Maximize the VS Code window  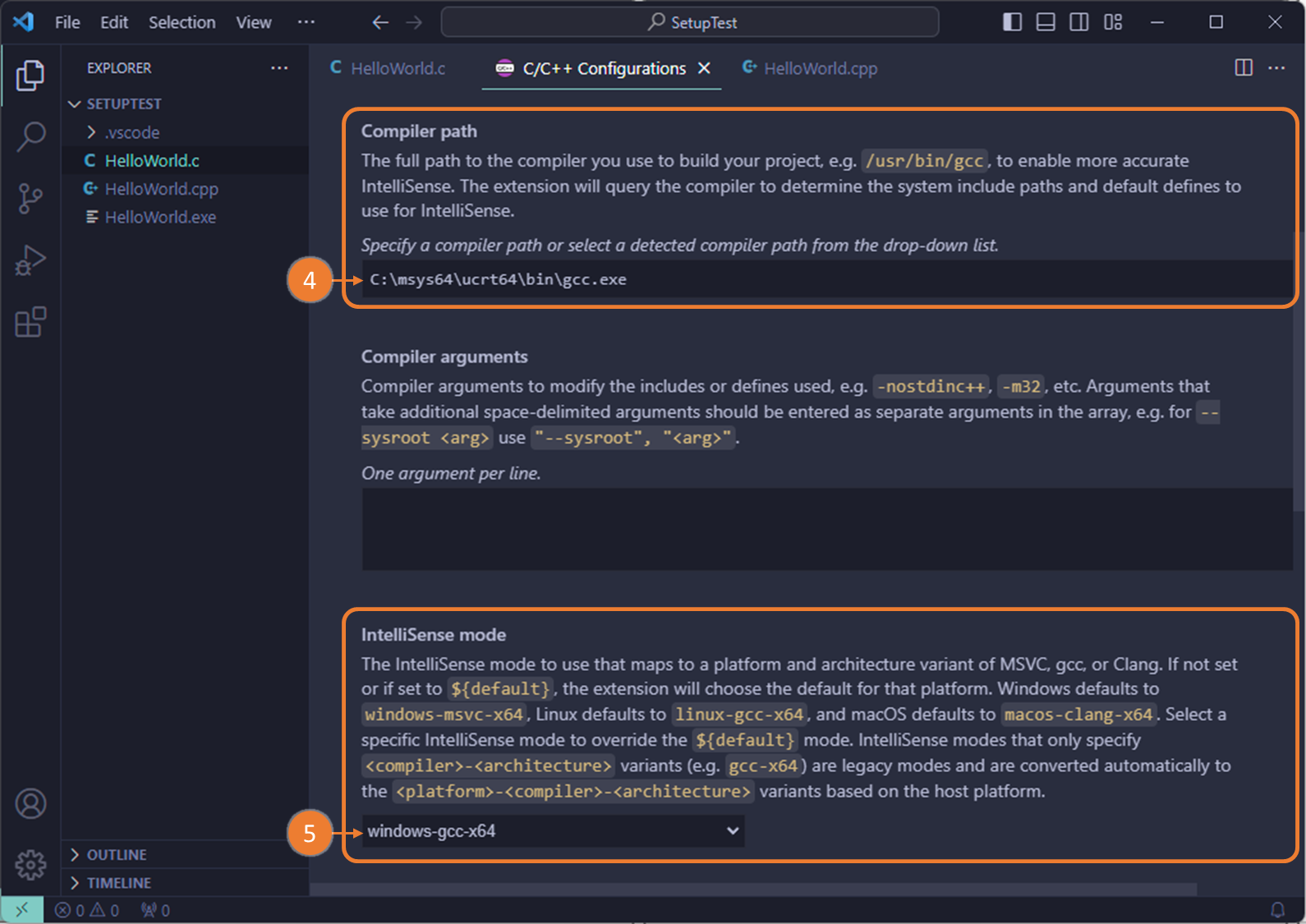click(x=1216, y=22)
